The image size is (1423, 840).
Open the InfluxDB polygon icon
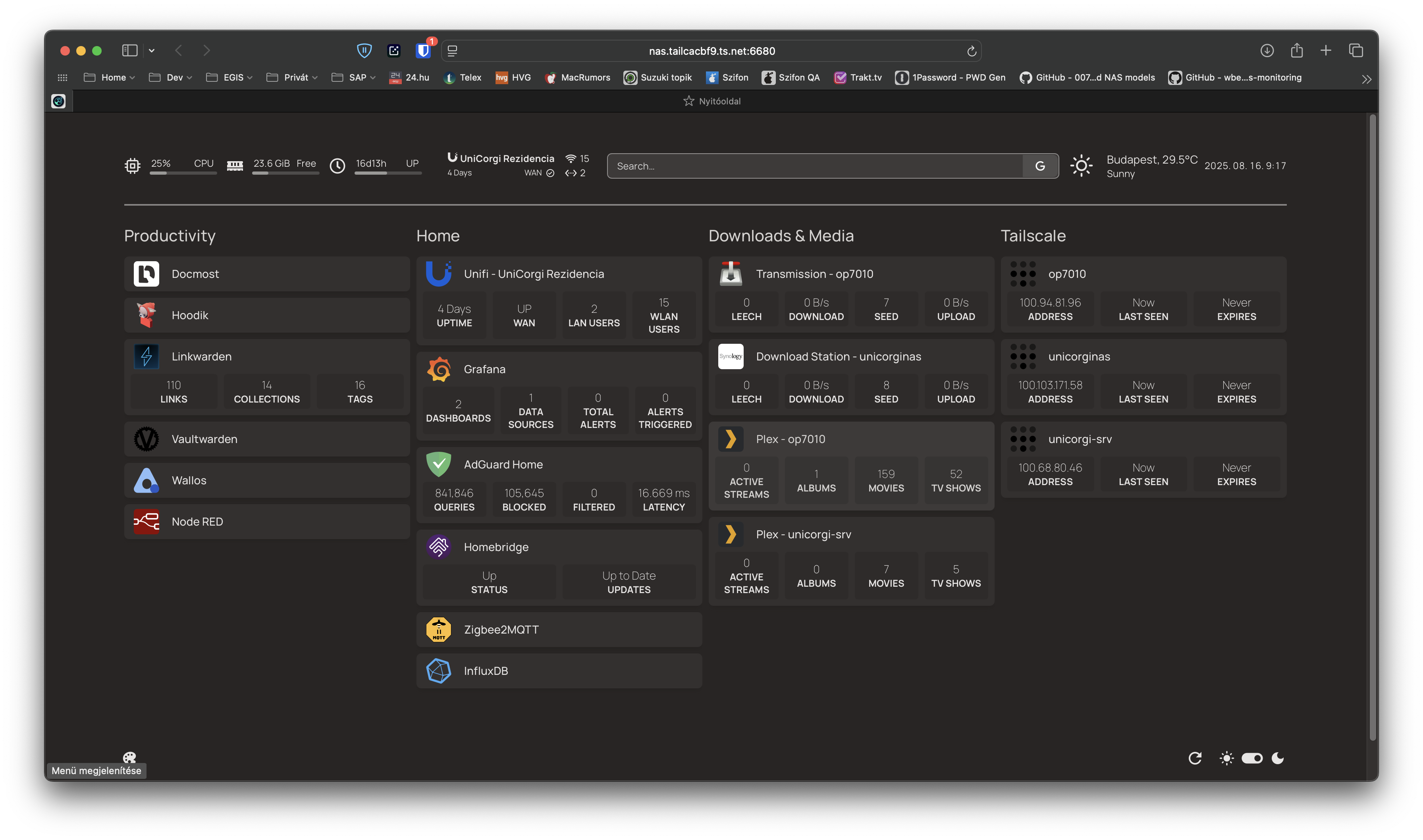(439, 671)
